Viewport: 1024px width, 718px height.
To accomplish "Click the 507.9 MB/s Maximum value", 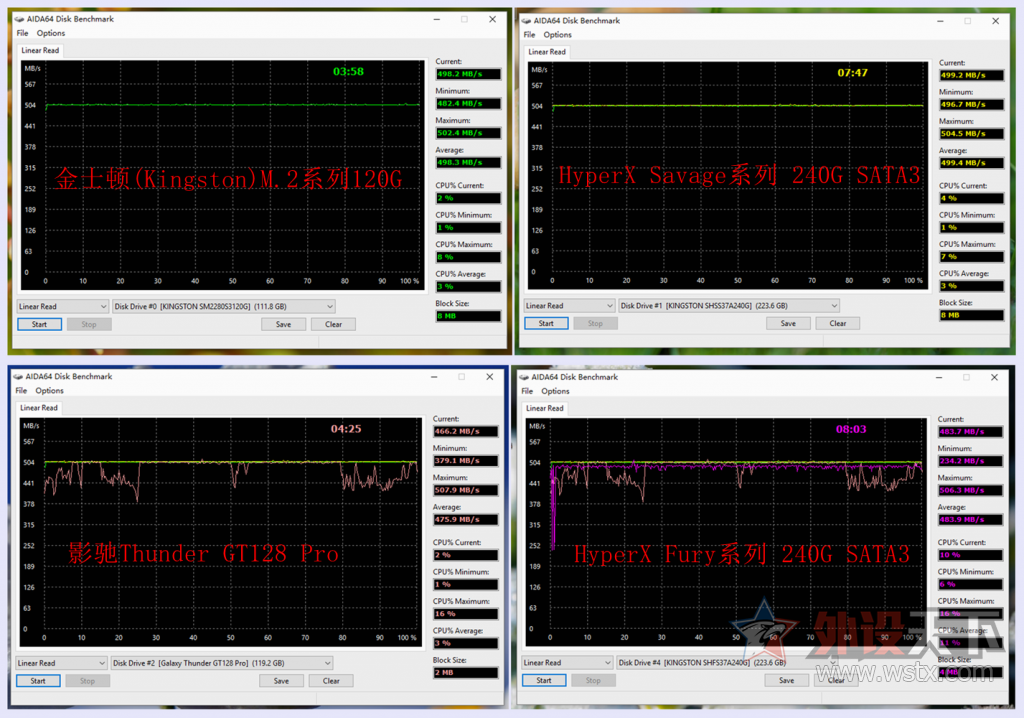I will (x=466, y=491).
